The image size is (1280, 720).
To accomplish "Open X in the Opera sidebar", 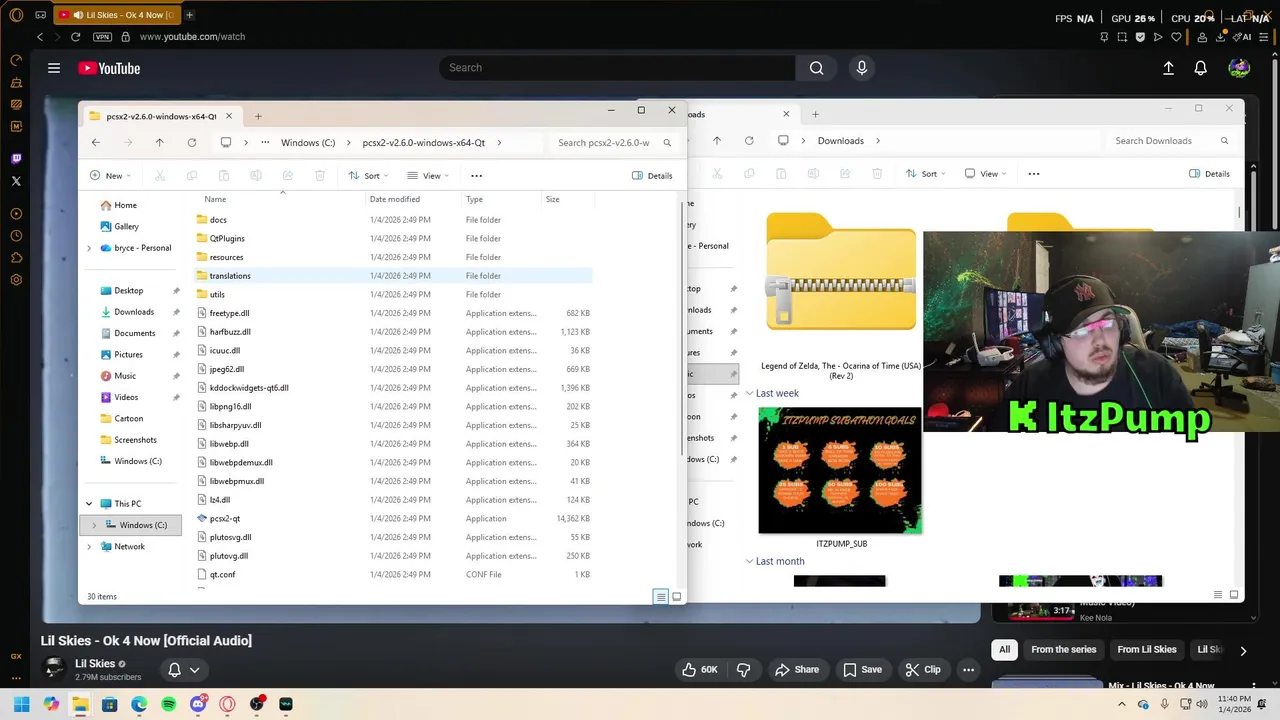I will (x=16, y=181).
